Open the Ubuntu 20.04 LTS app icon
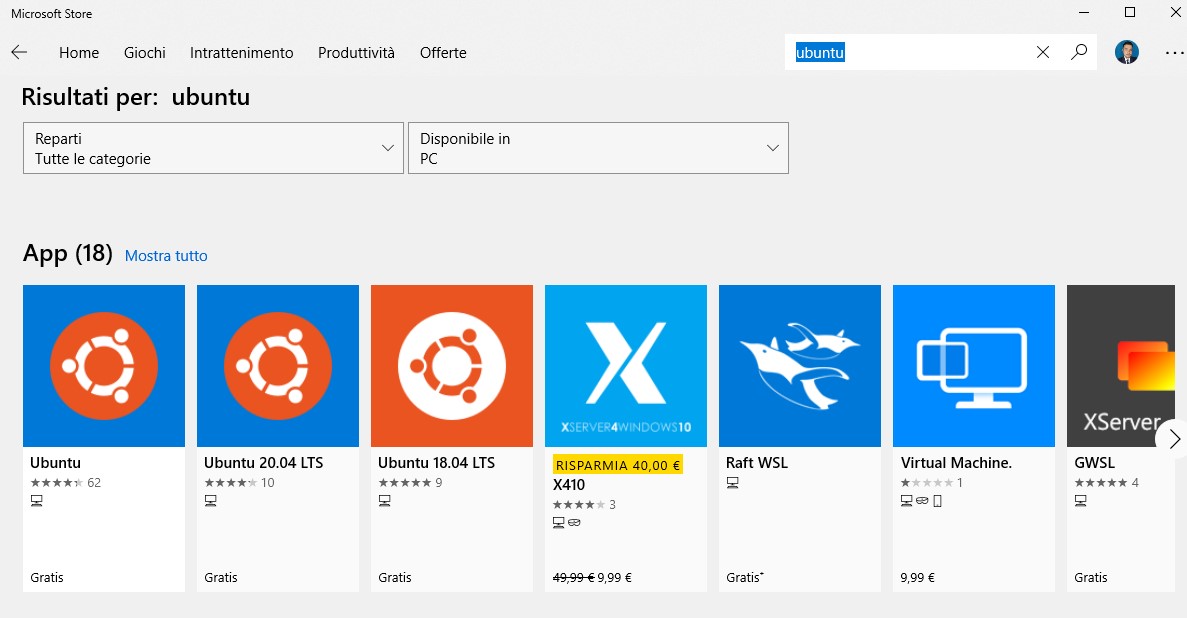 [278, 366]
